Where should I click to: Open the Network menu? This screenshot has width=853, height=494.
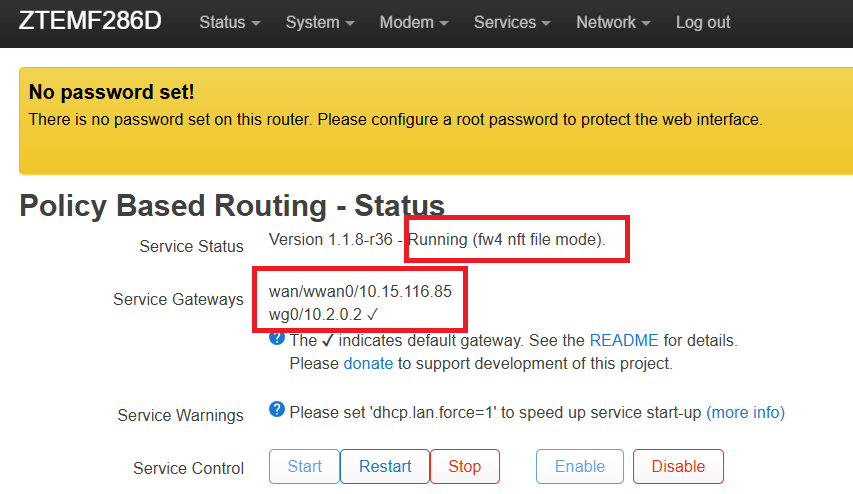coord(614,22)
